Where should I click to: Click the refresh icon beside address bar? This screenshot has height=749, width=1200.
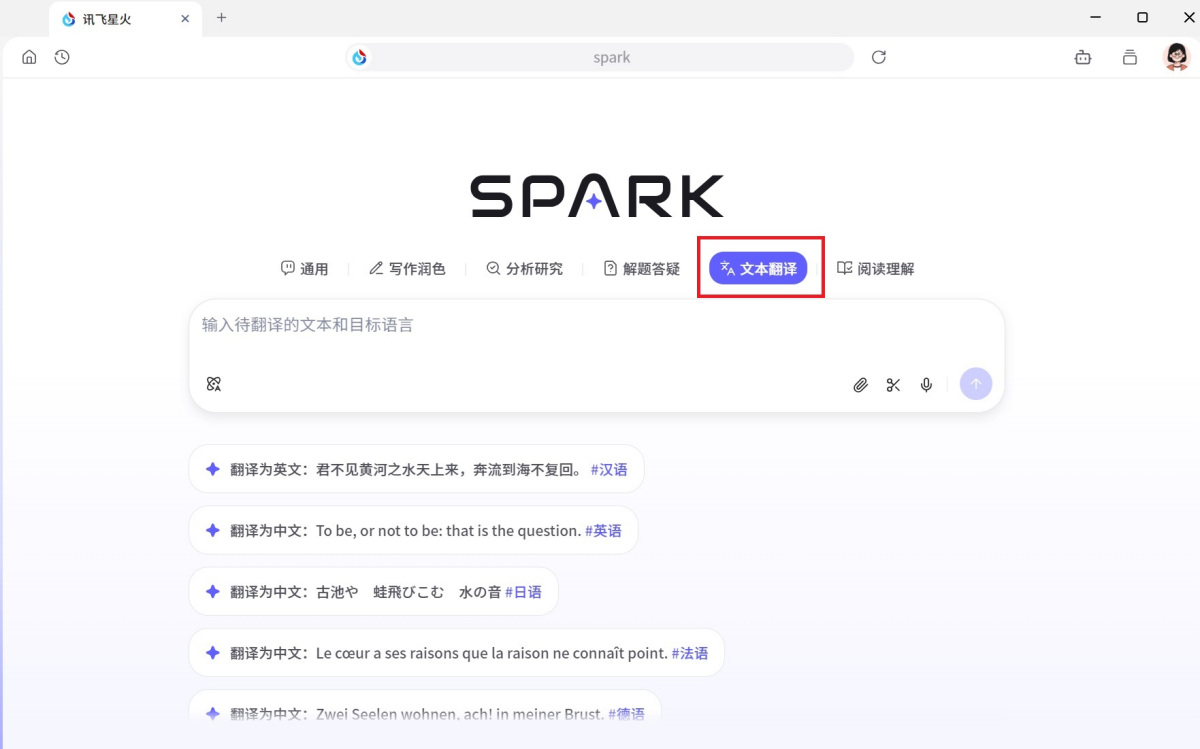coord(879,57)
